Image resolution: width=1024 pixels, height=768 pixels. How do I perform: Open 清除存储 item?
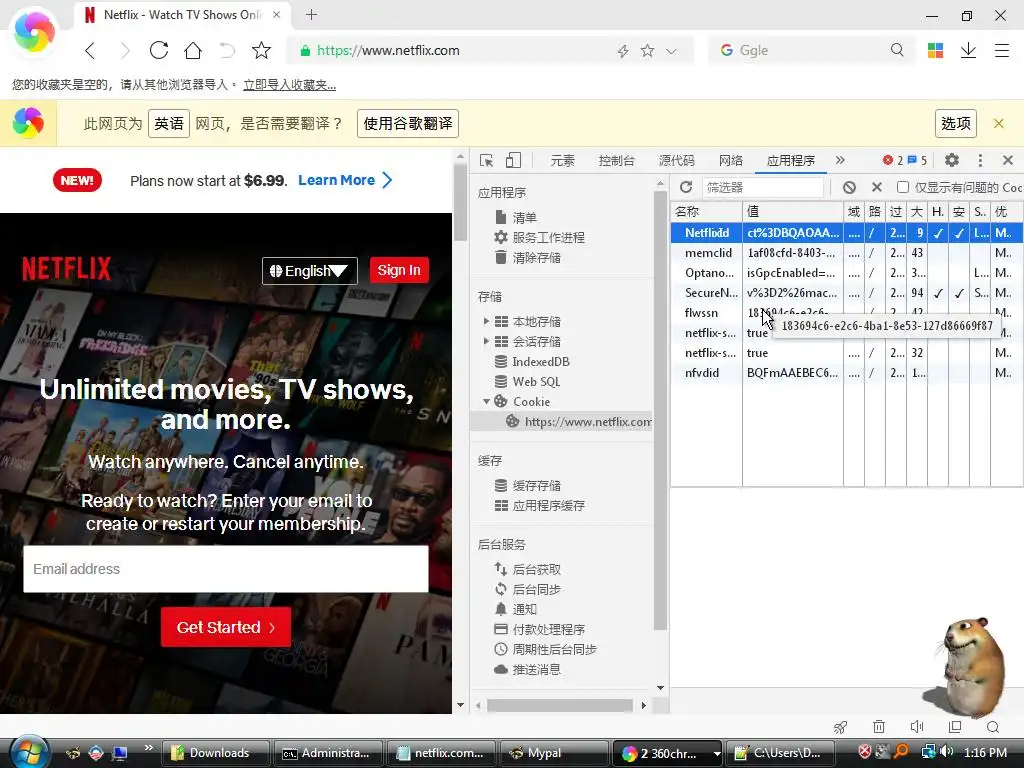pos(536,257)
